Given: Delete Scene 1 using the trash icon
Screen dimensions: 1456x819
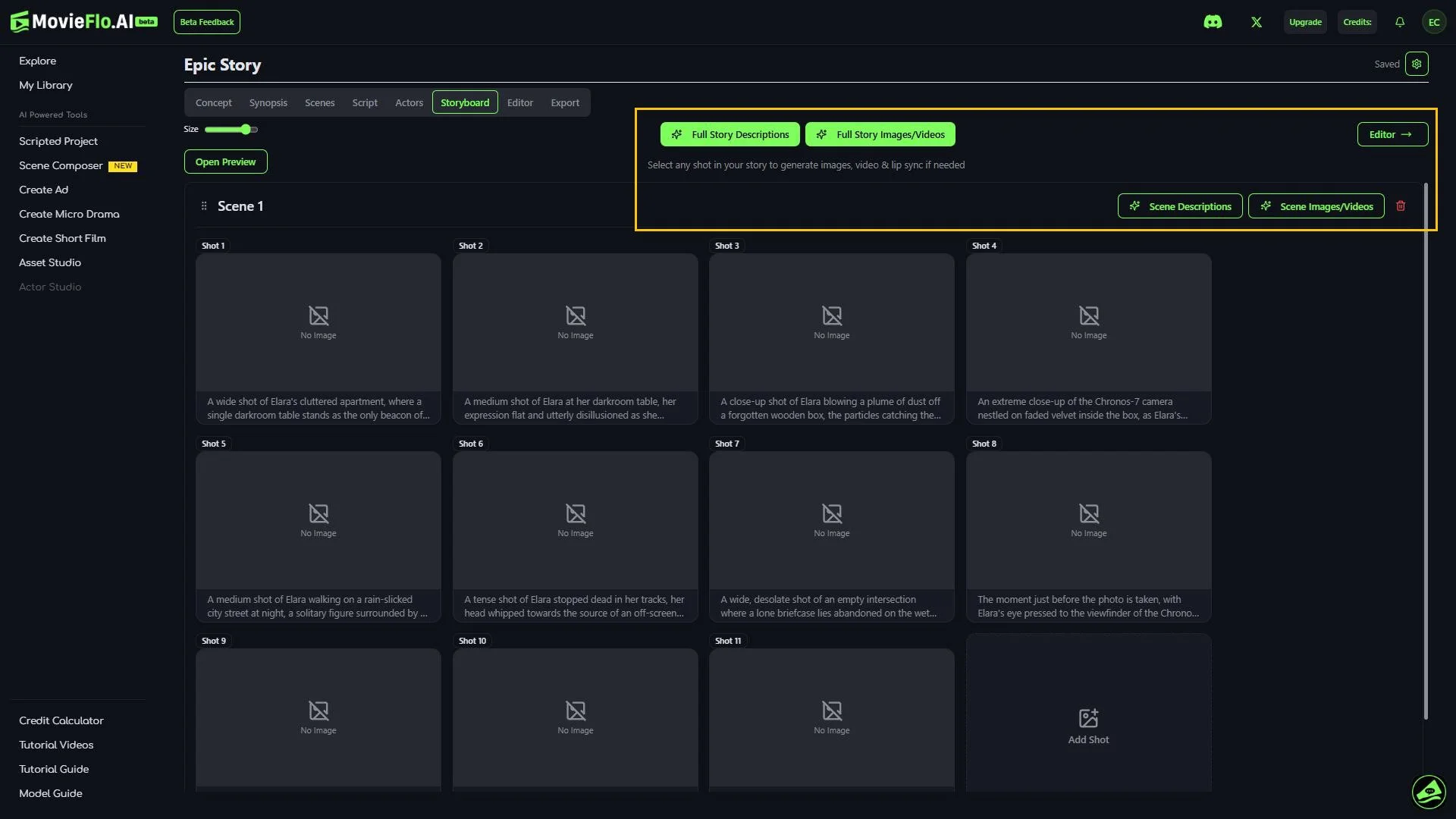Looking at the screenshot, I should 1401,206.
